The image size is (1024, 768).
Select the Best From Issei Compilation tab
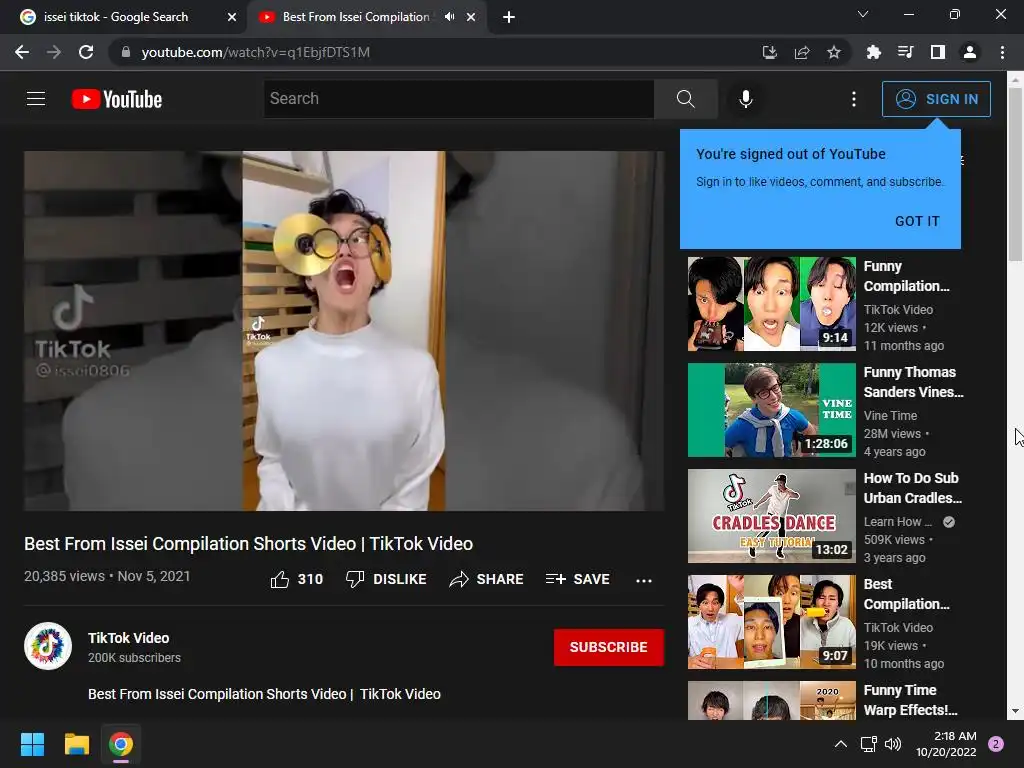coord(356,17)
